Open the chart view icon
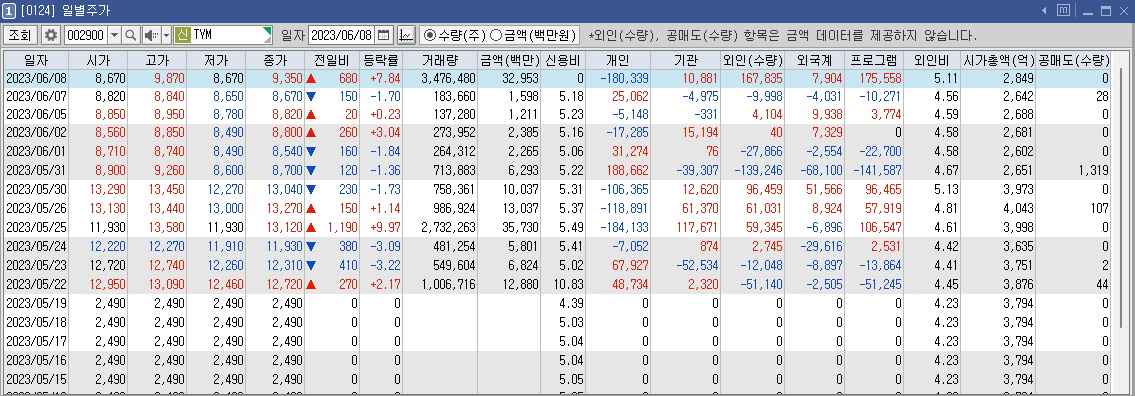This screenshot has height=396, width=1135. point(406,35)
